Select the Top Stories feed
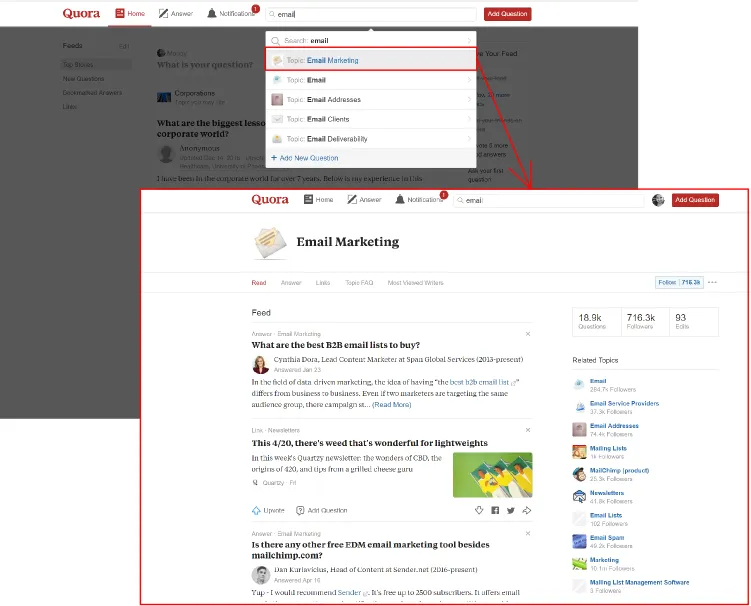 click(x=96, y=64)
